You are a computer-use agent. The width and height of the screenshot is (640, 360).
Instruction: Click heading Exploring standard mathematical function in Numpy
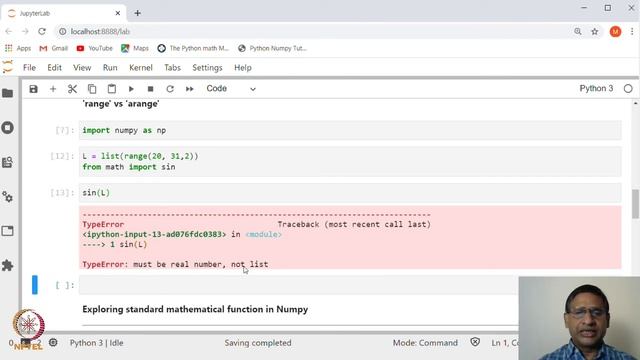tap(195, 309)
